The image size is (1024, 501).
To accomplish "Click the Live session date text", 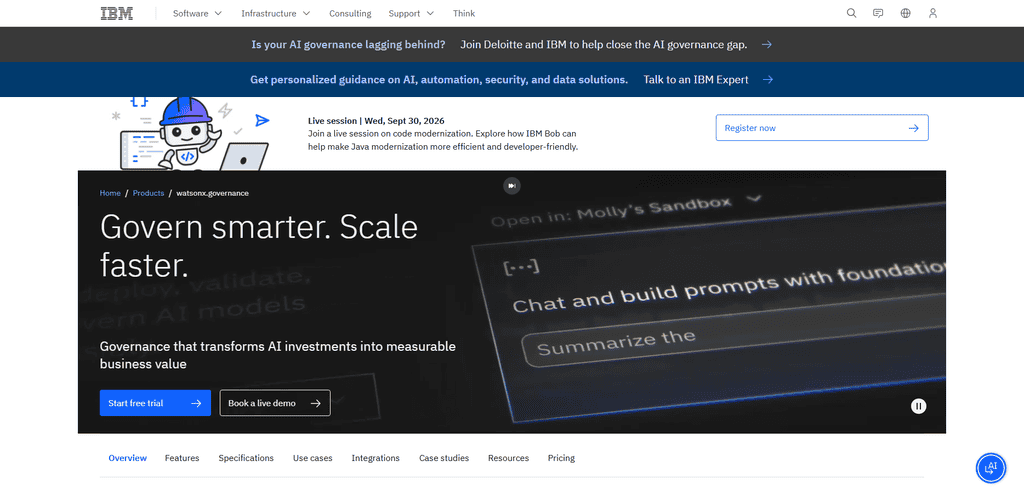I will [x=376, y=121].
